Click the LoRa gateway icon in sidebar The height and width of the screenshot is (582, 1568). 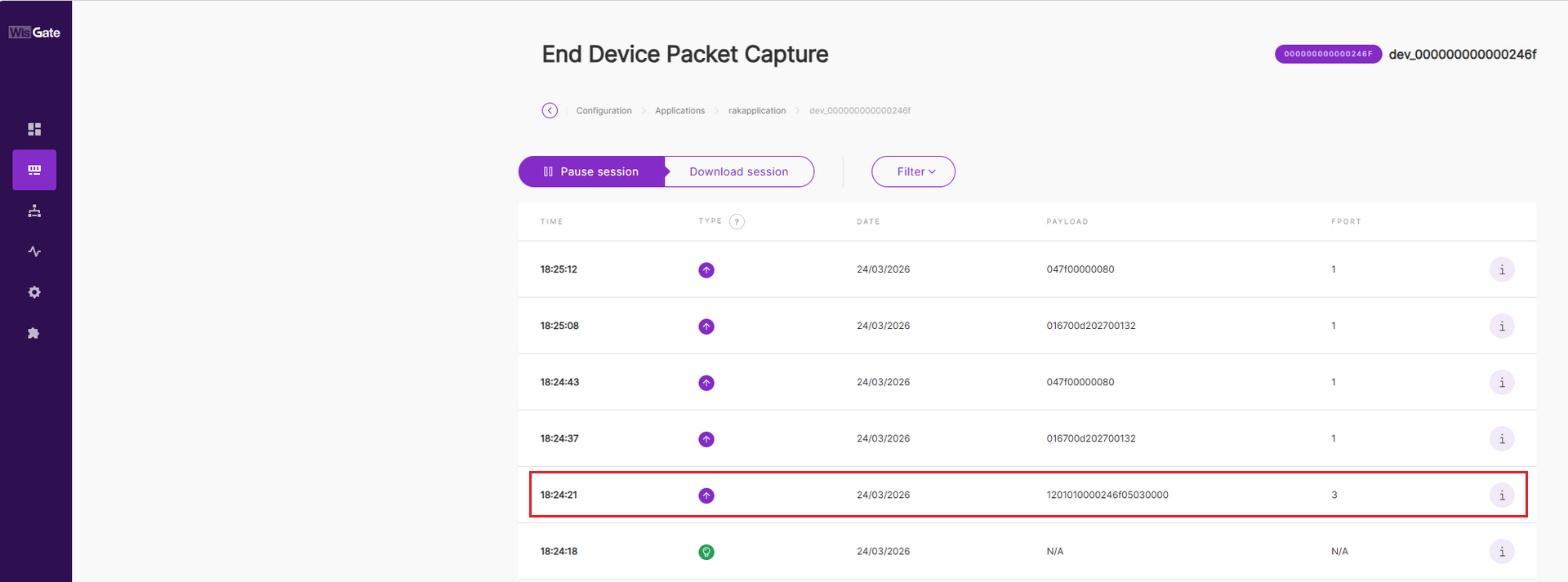coord(34,170)
